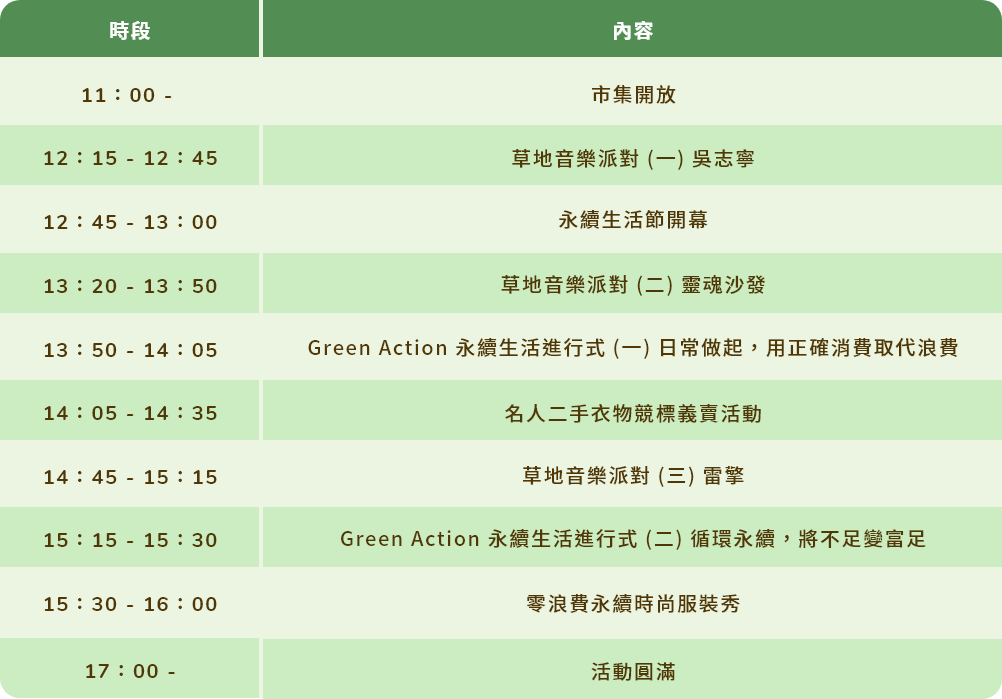Click 零浪費永續時尚服裝秀 entry
Viewport: 1002px width, 699px height.
pos(633,604)
